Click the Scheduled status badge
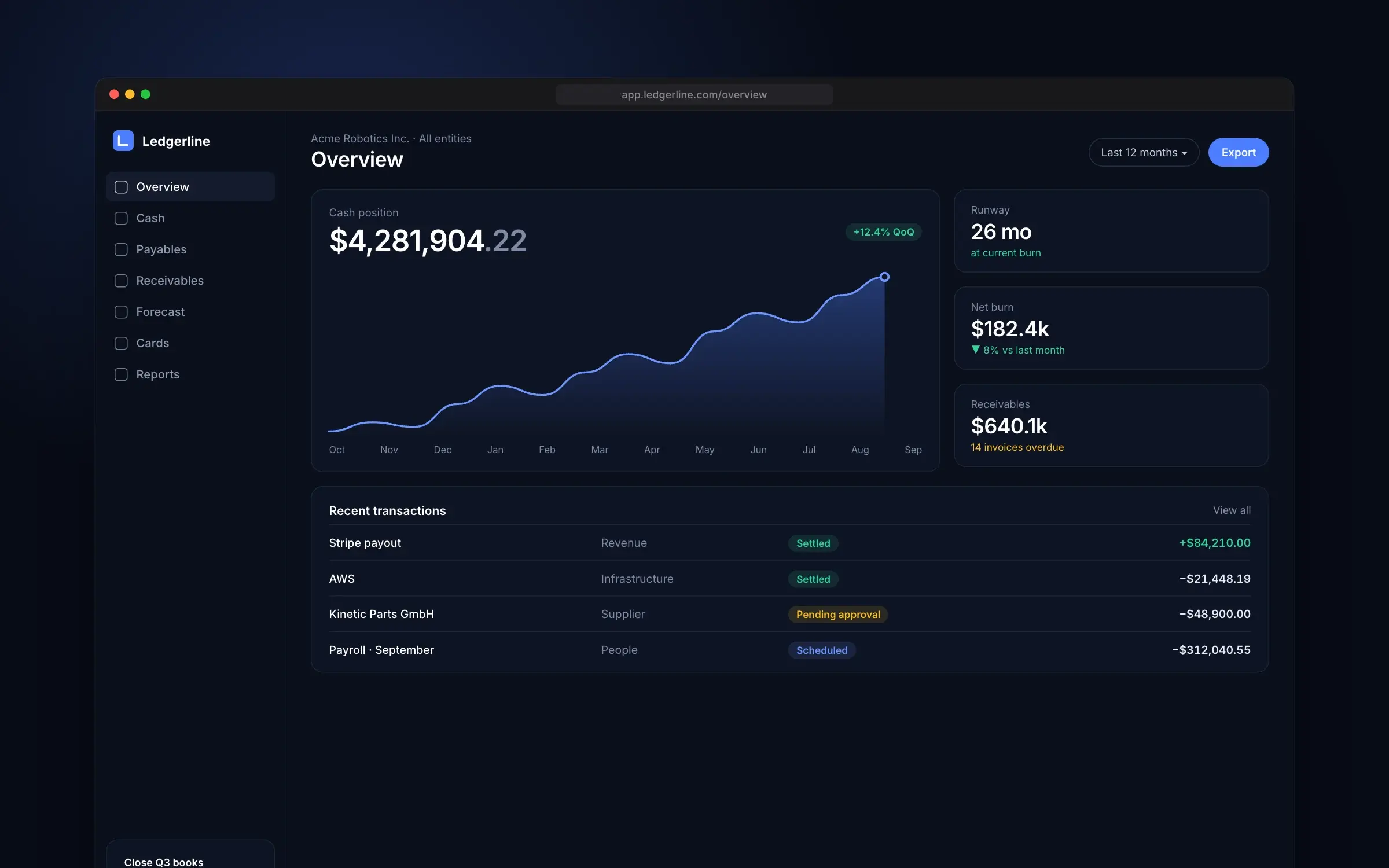 [822, 650]
